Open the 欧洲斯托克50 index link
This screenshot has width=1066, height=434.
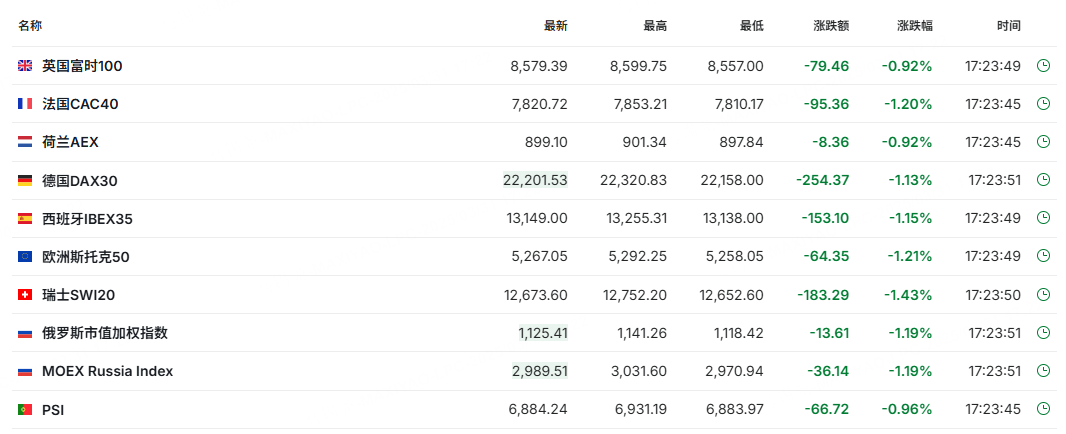pos(85,257)
